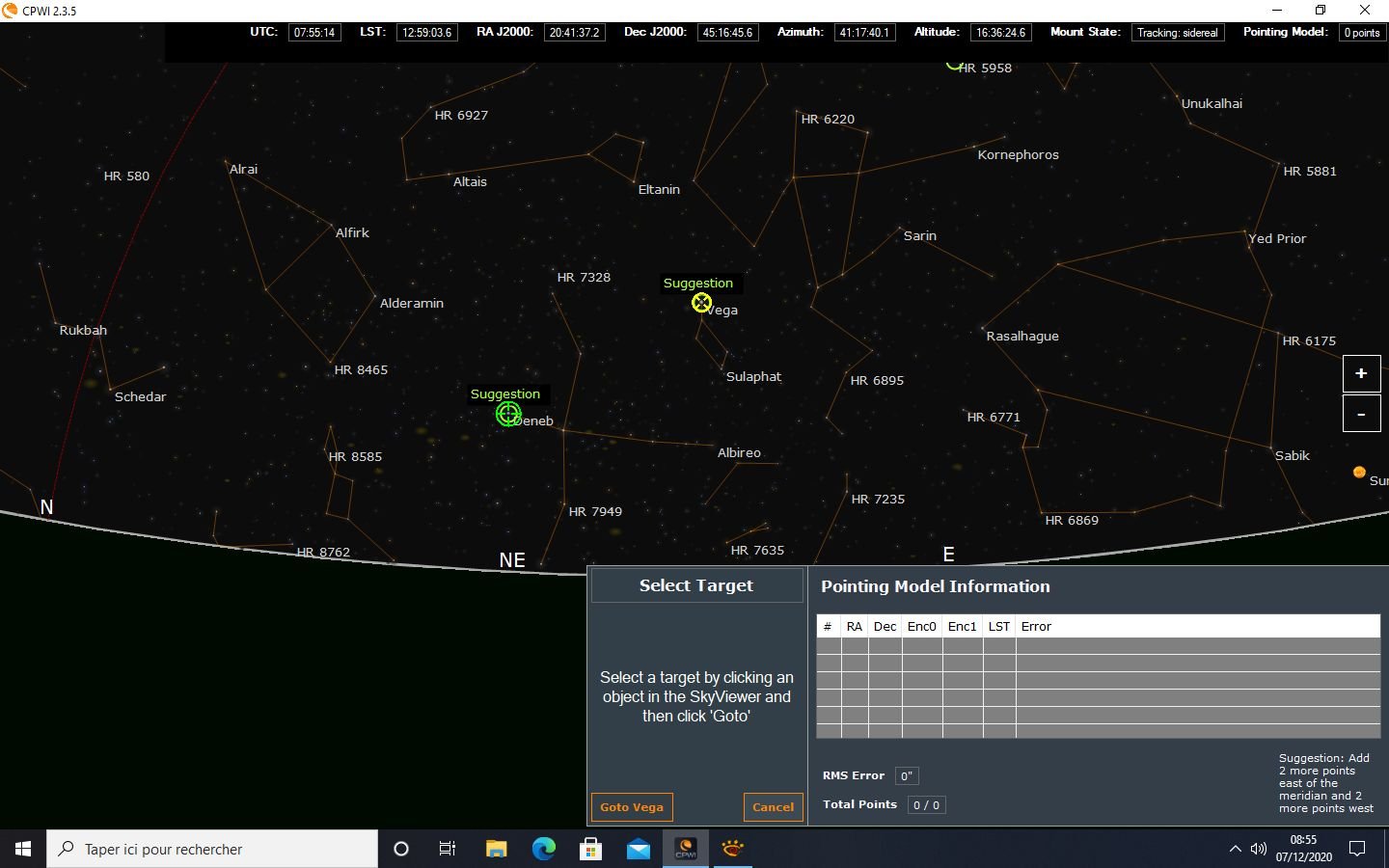The width and height of the screenshot is (1389, 868).
Task: Select star Rukbah in sky view
Action: click(x=83, y=331)
